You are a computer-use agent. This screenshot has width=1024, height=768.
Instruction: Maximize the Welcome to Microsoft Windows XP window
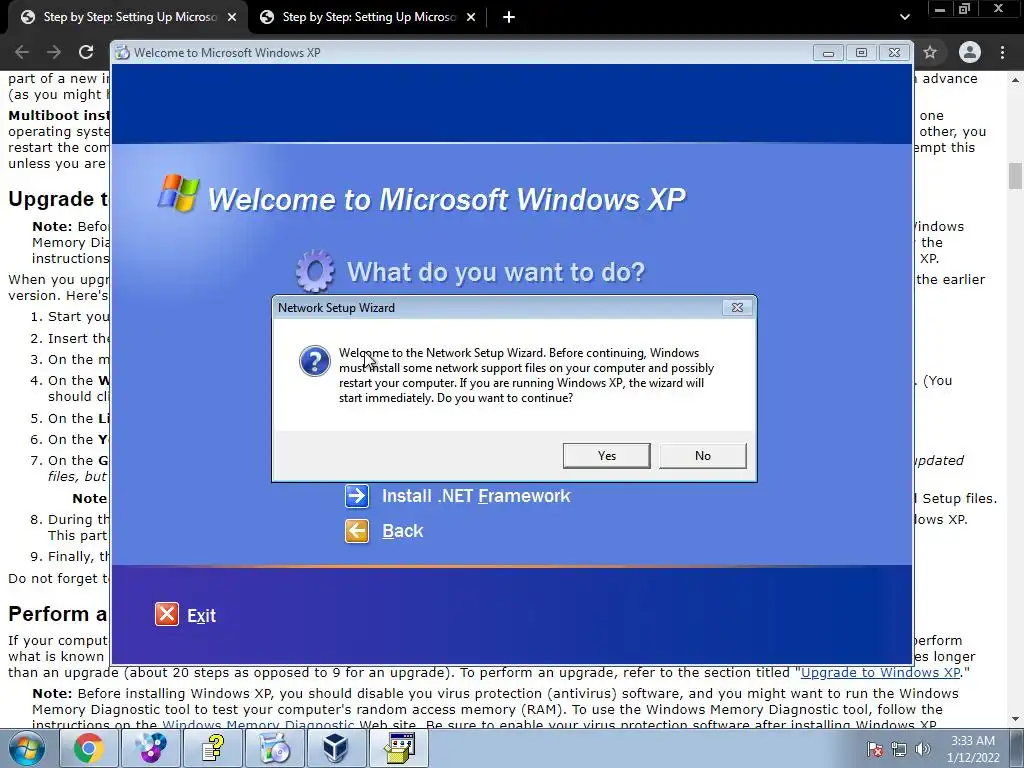click(x=861, y=53)
